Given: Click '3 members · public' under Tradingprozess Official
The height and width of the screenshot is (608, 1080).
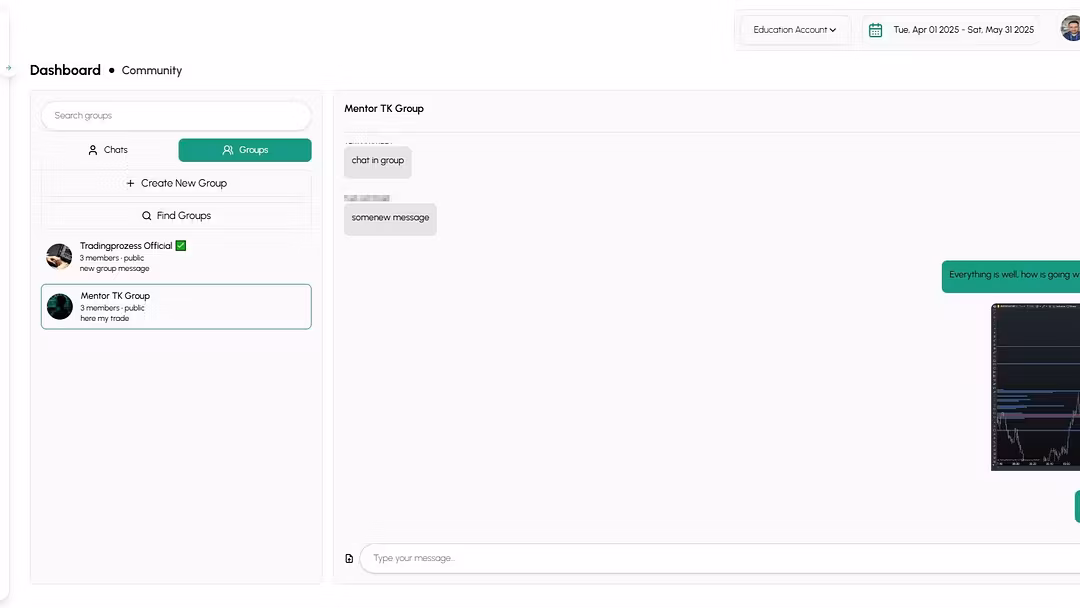Looking at the screenshot, I should [x=112, y=258].
